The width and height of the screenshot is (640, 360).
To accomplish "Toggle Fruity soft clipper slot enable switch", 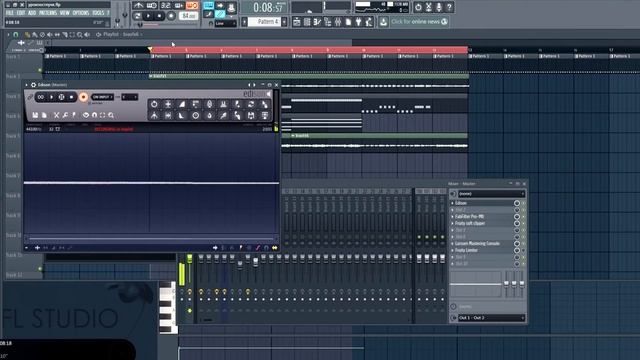I will click(x=524, y=223).
